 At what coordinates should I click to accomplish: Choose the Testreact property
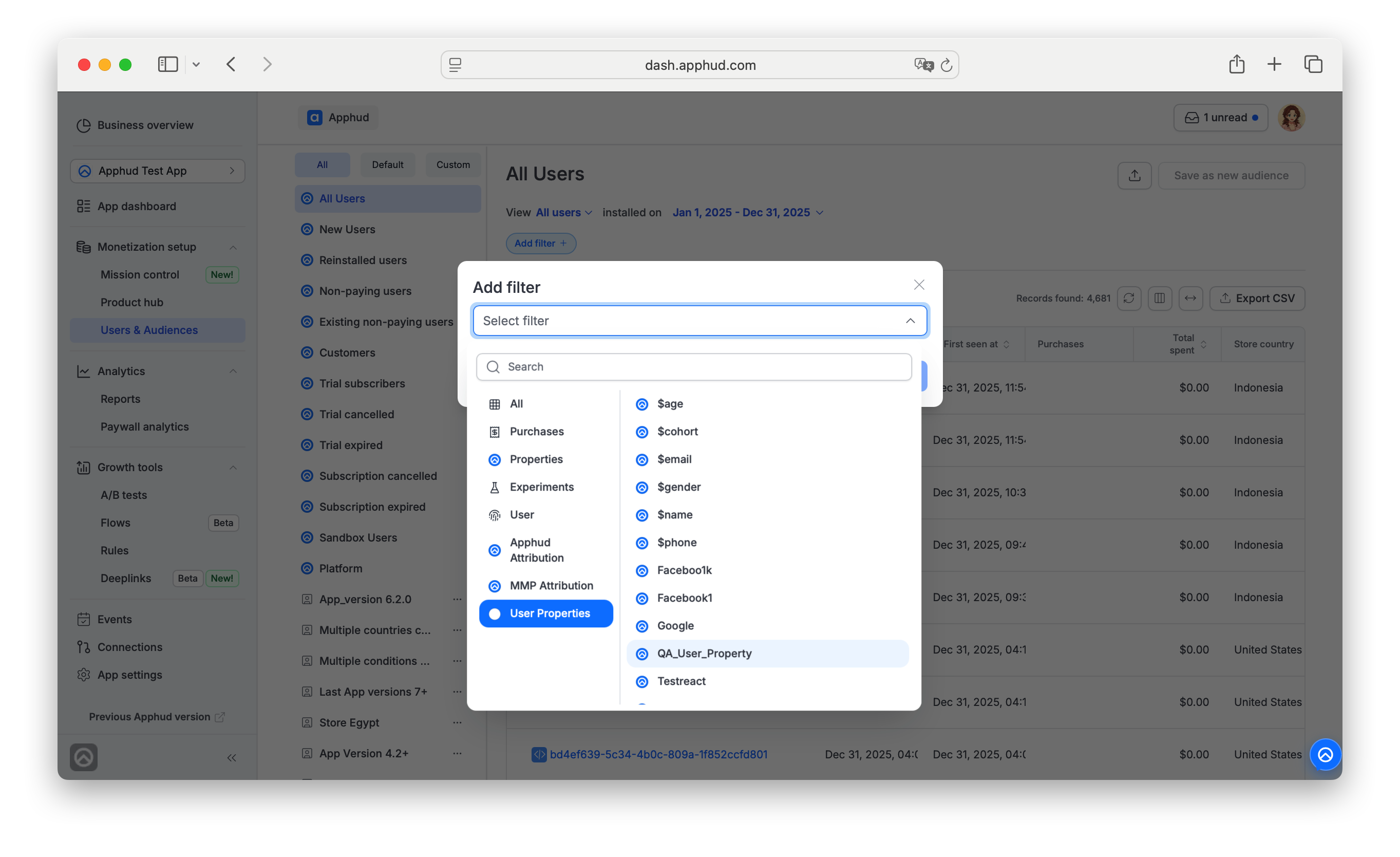click(767, 681)
